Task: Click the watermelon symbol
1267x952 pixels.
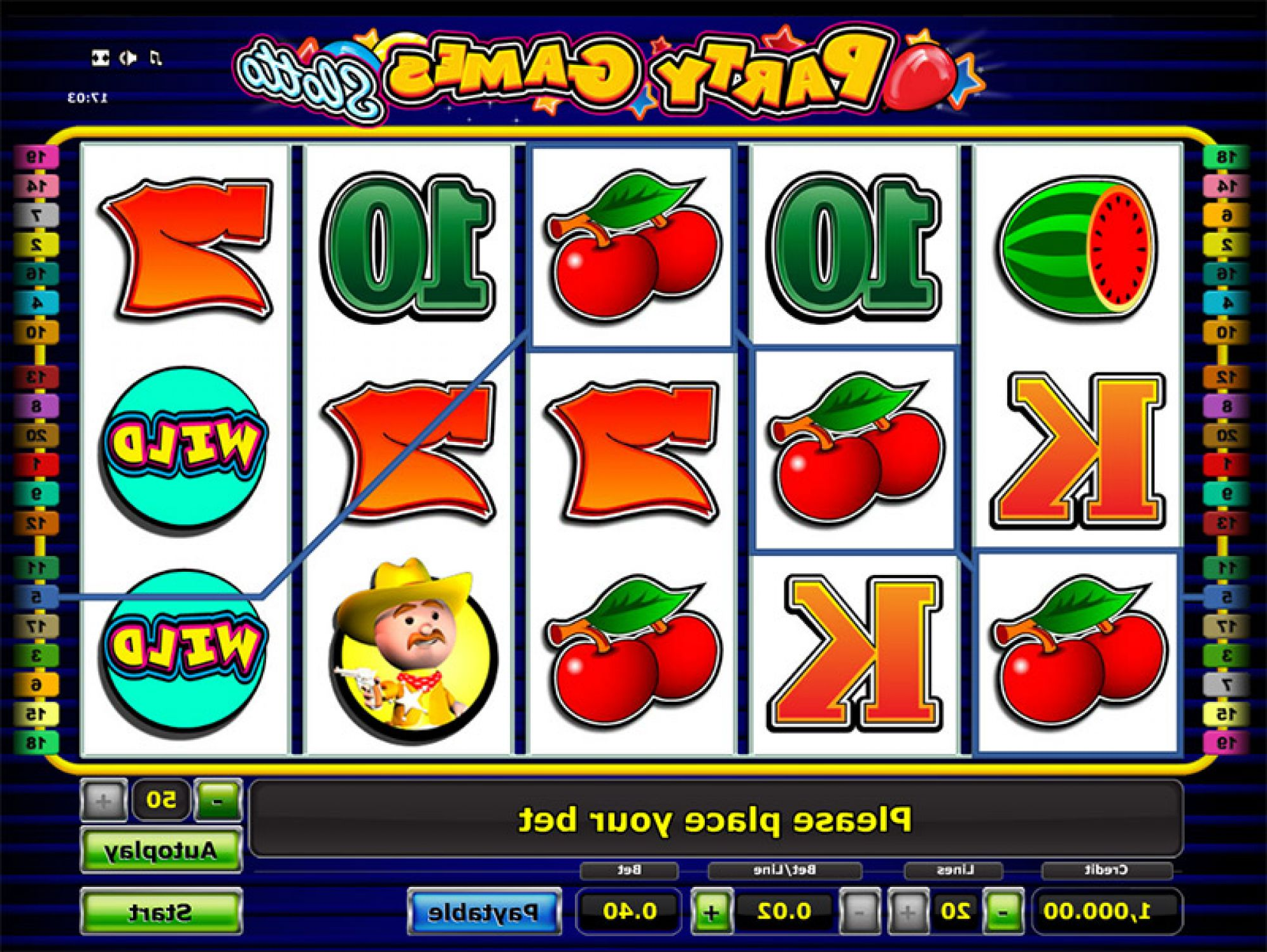Action: pos(1077,246)
